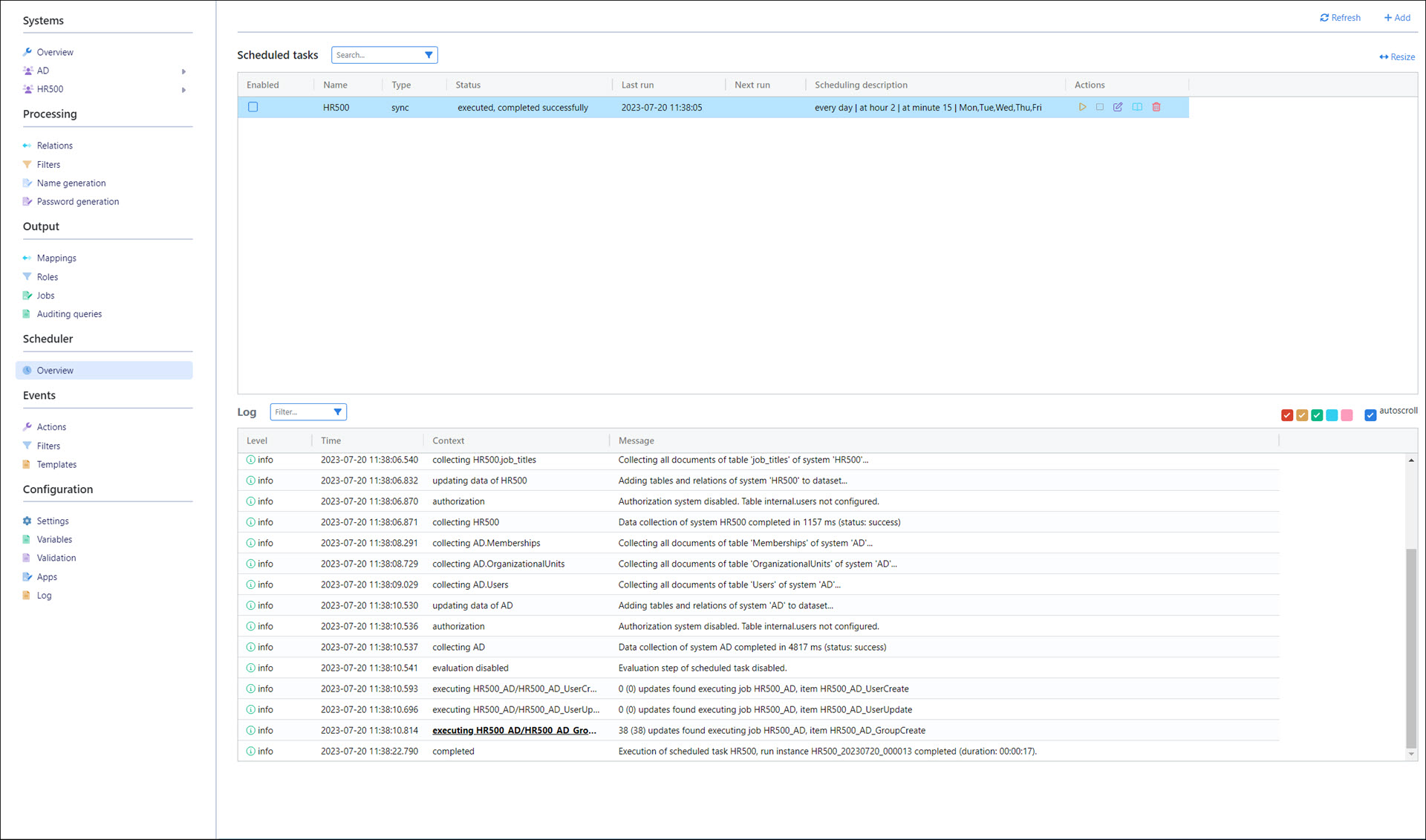Click info icon of the completed log row
The height and width of the screenshot is (840, 1426).
coord(251,751)
